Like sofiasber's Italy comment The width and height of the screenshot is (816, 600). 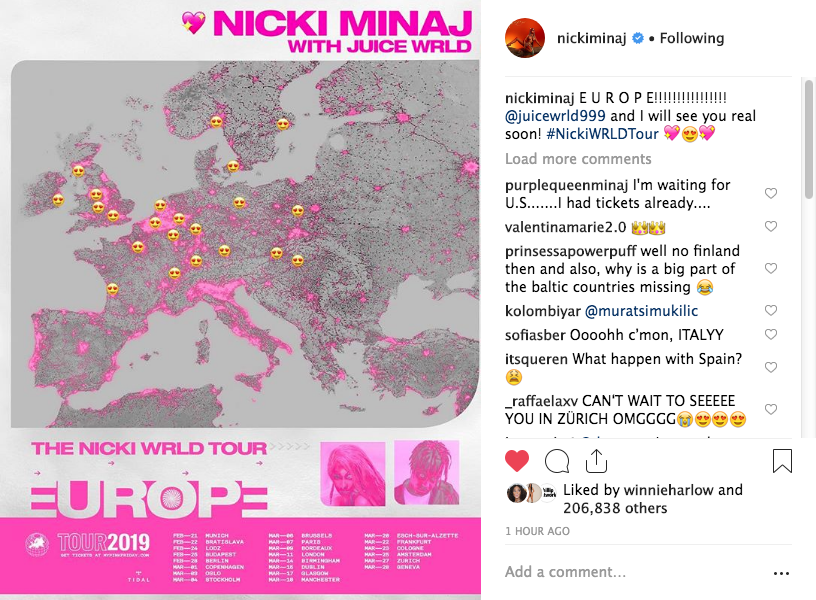[771, 335]
